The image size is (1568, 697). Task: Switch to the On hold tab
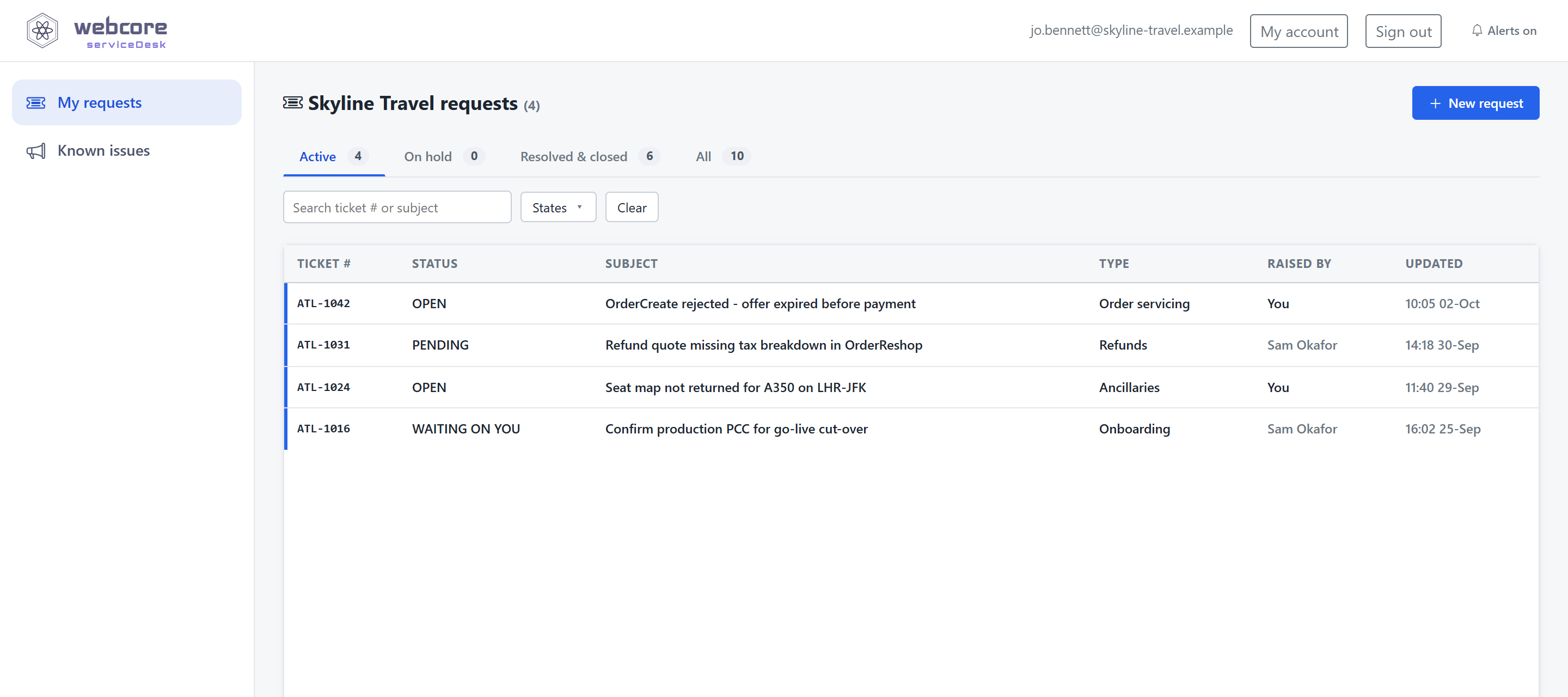pyautogui.click(x=444, y=156)
